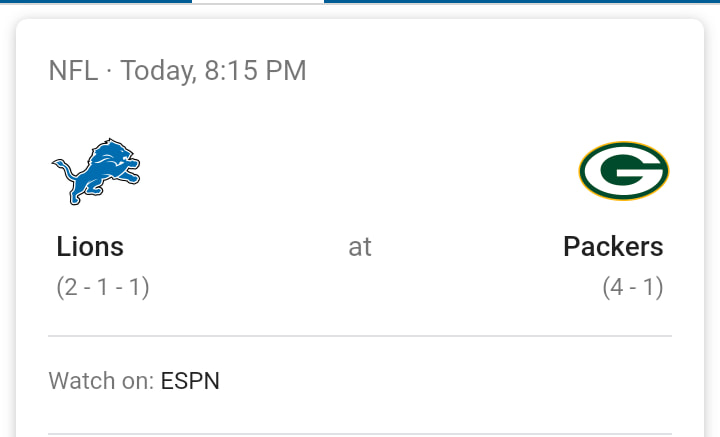Select the Packers record (4 - 1)
This screenshot has height=437, width=720.
click(633, 287)
